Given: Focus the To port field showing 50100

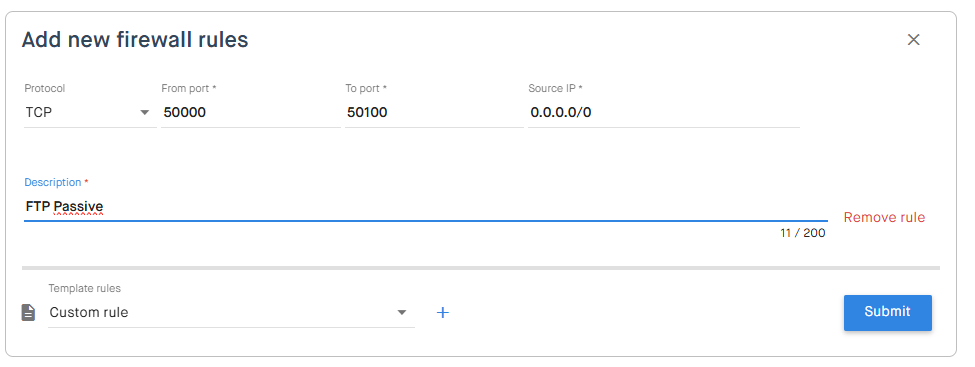Looking at the screenshot, I should (434, 113).
